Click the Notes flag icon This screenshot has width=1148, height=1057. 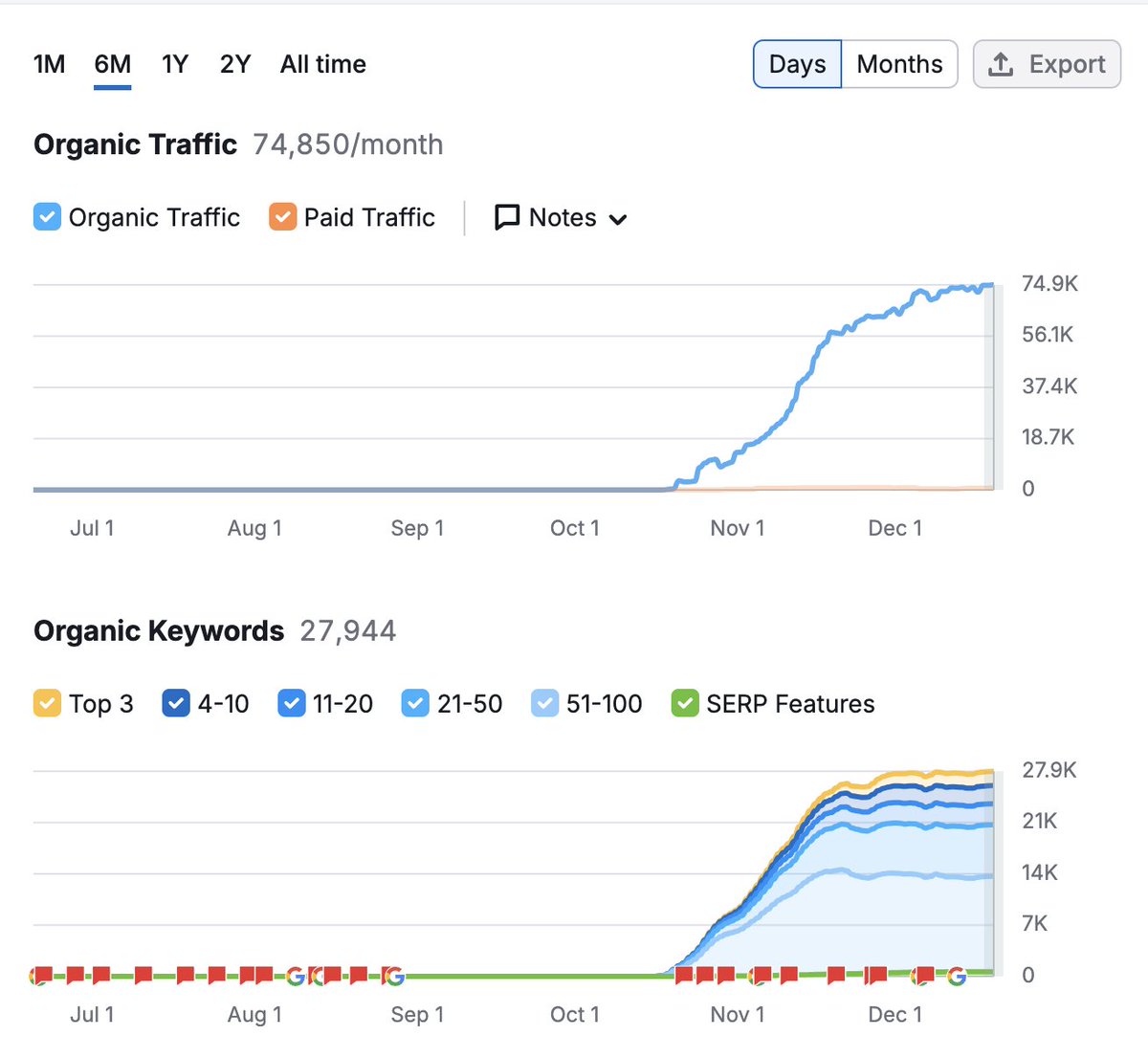[506, 217]
